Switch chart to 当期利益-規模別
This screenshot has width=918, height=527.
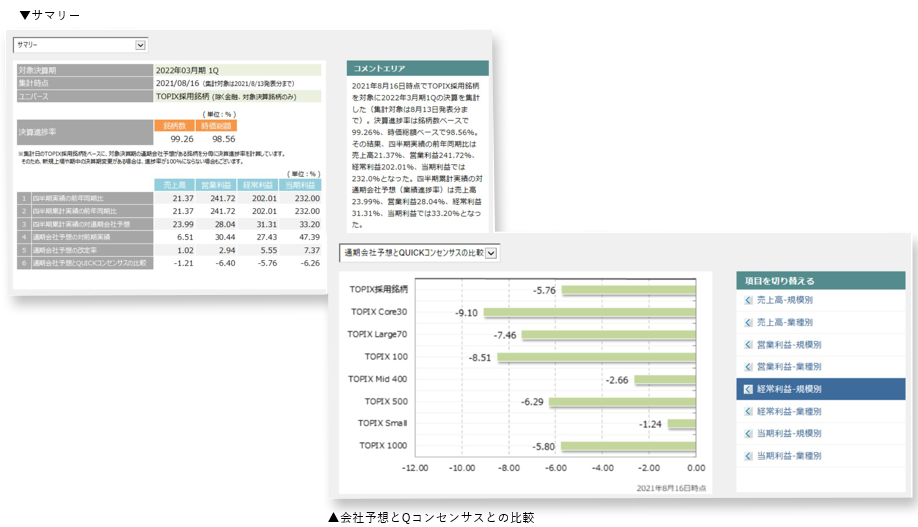point(789,433)
